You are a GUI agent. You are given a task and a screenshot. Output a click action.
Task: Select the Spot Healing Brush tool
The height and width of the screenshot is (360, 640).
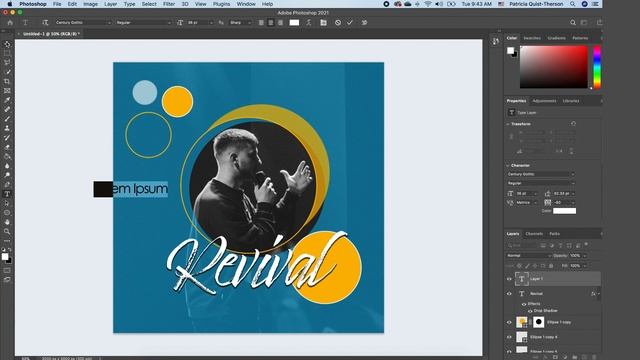coord(7,109)
